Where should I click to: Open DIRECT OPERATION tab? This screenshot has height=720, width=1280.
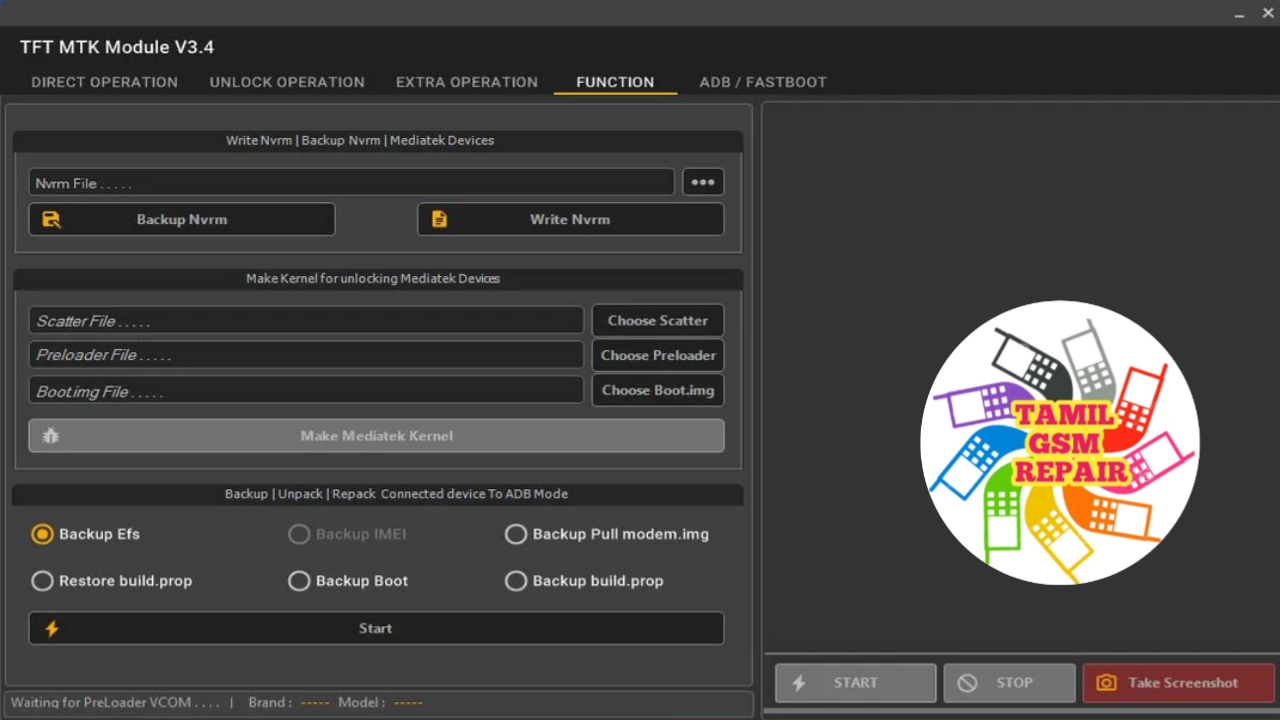tap(104, 82)
